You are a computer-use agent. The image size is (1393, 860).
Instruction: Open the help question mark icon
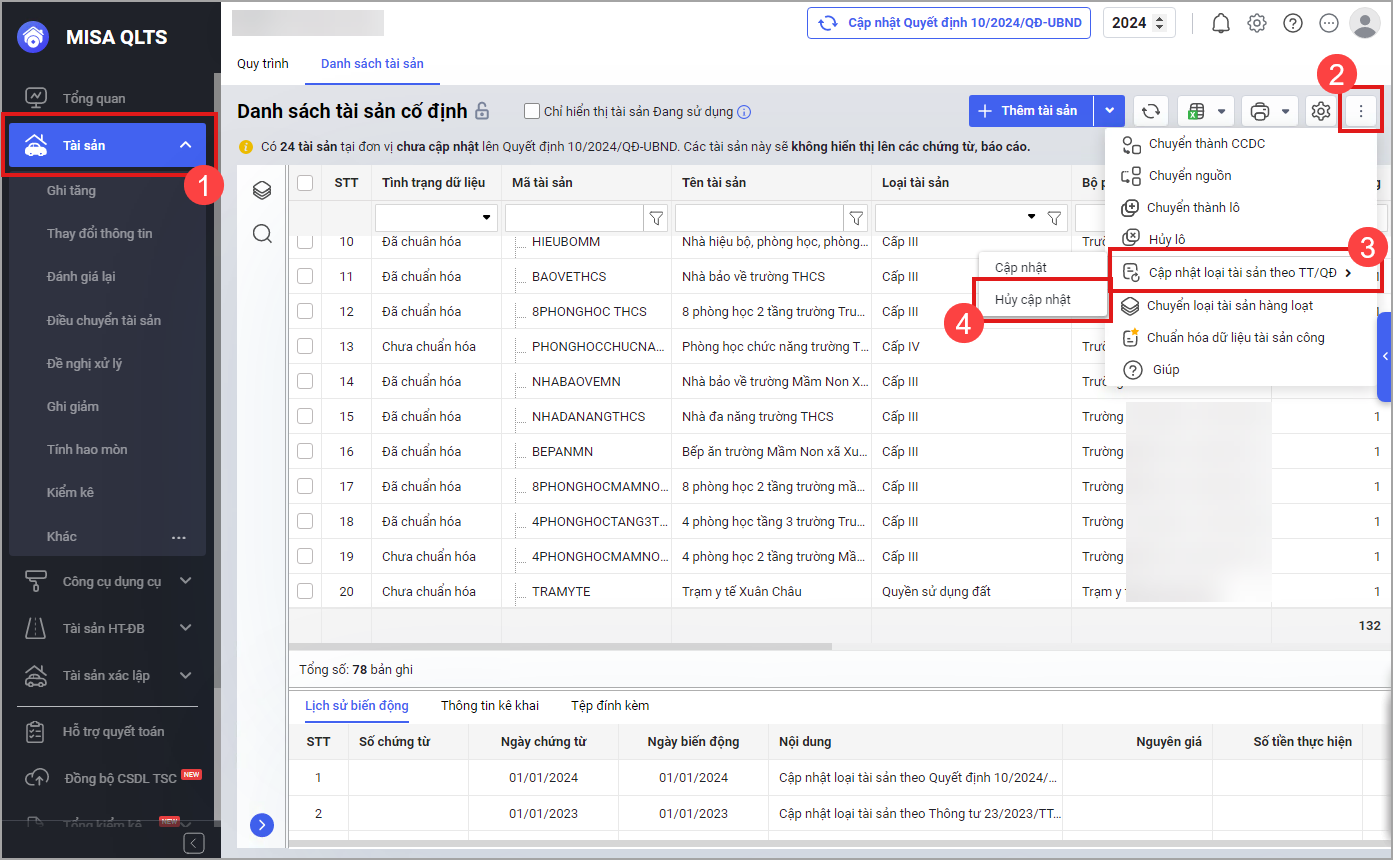click(1293, 23)
